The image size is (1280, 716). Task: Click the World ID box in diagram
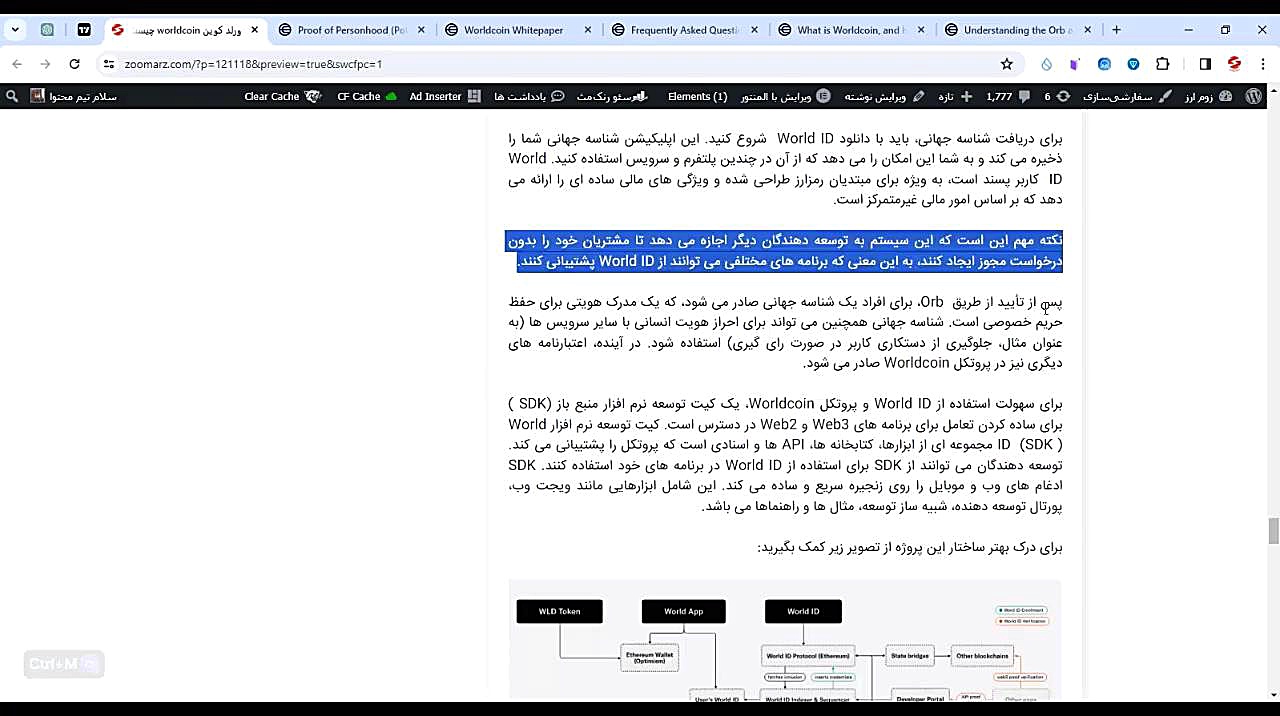pyautogui.click(x=803, y=611)
